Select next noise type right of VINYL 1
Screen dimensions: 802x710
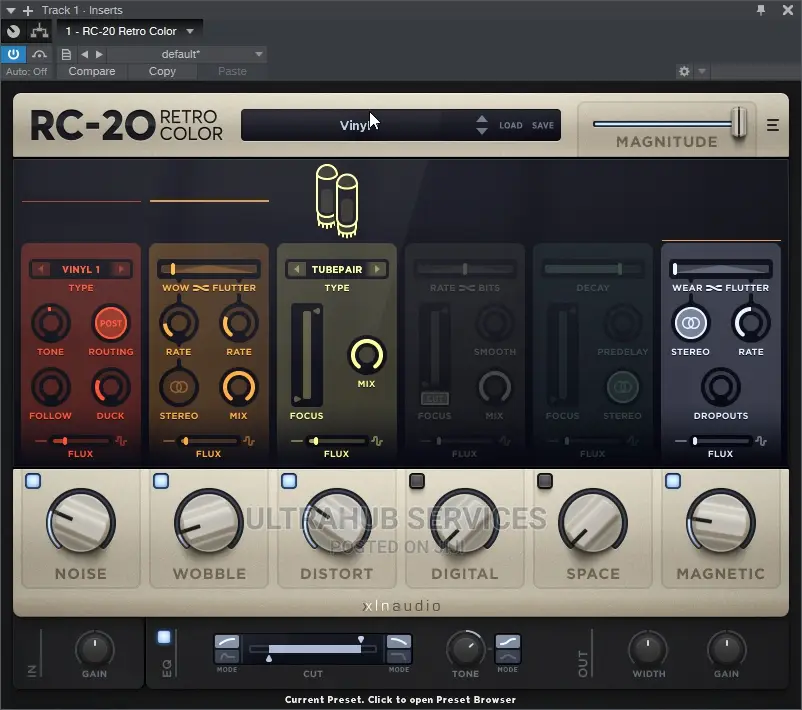pos(121,269)
